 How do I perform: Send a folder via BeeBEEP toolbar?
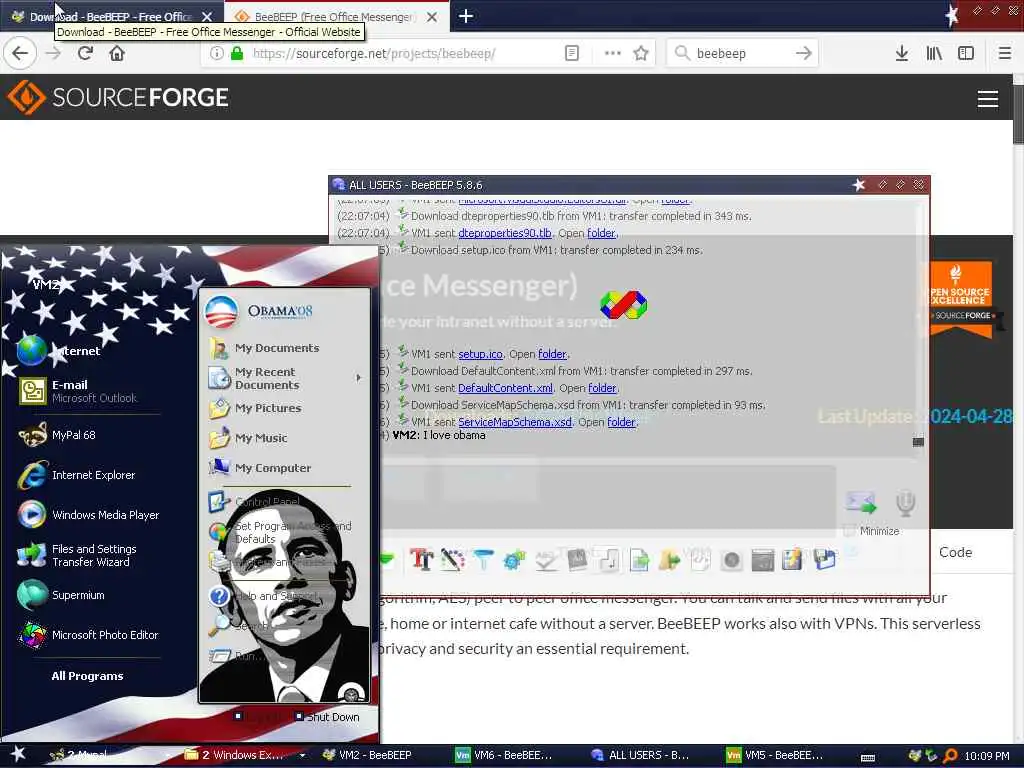click(669, 560)
